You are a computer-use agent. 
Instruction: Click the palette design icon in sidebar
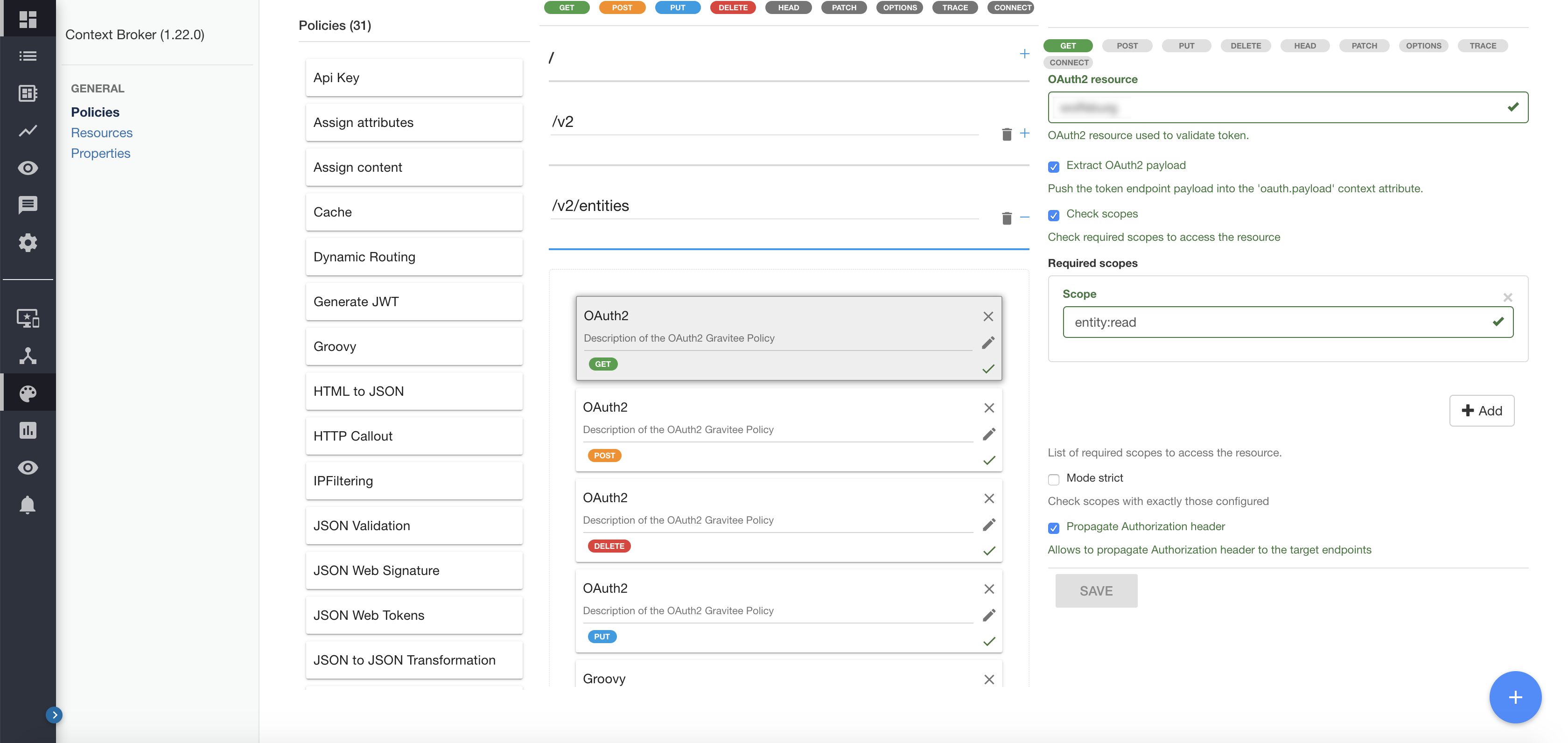pyautogui.click(x=28, y=393)
